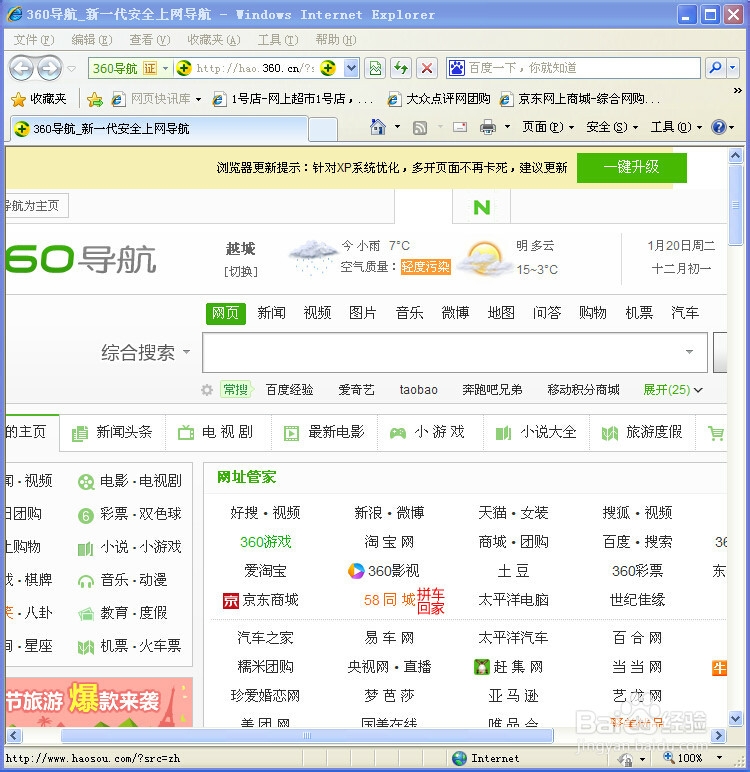750x772 pixels.
Task: Open 58同城 link
Action: pyautogui.click(x=389, y=600)
